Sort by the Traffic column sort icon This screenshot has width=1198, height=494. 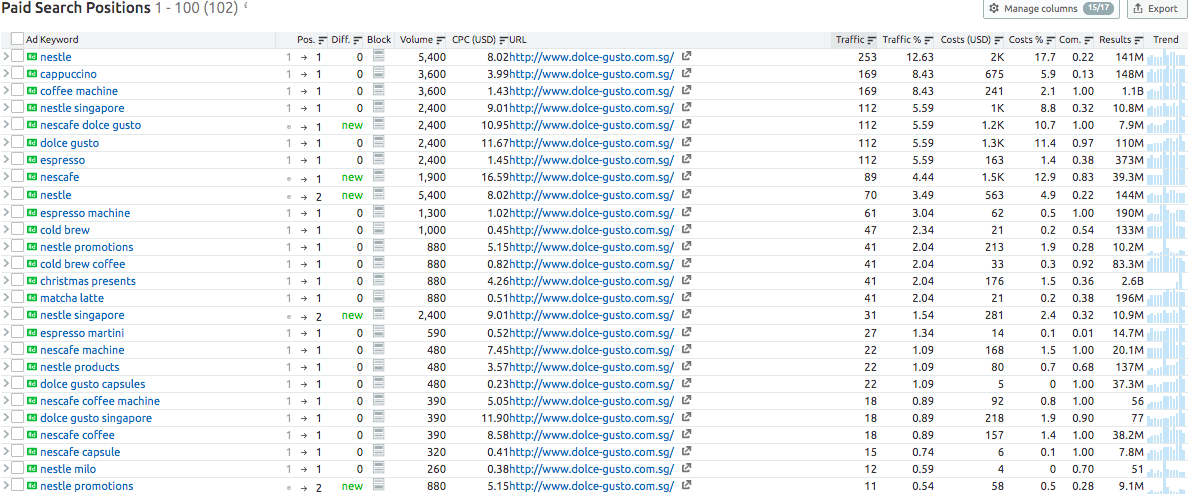coord(872,40)
